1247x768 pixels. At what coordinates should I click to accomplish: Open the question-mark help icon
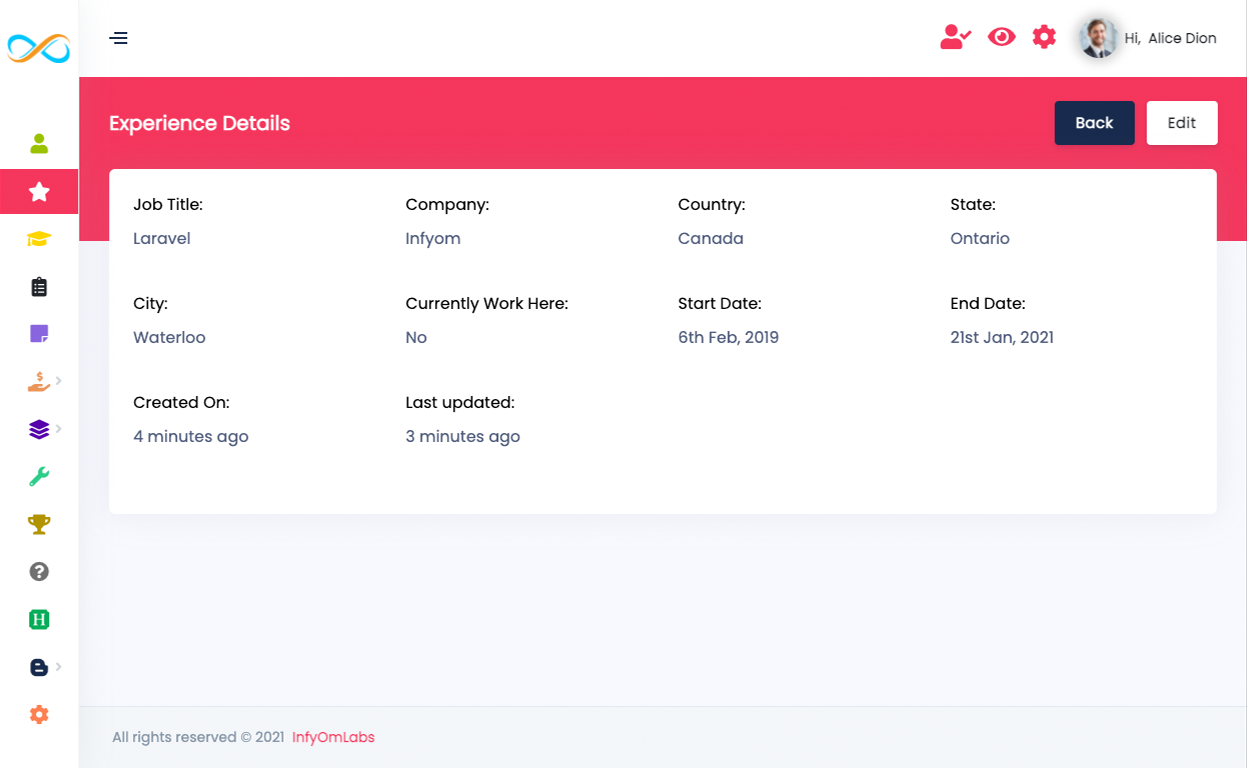point(39,571)
